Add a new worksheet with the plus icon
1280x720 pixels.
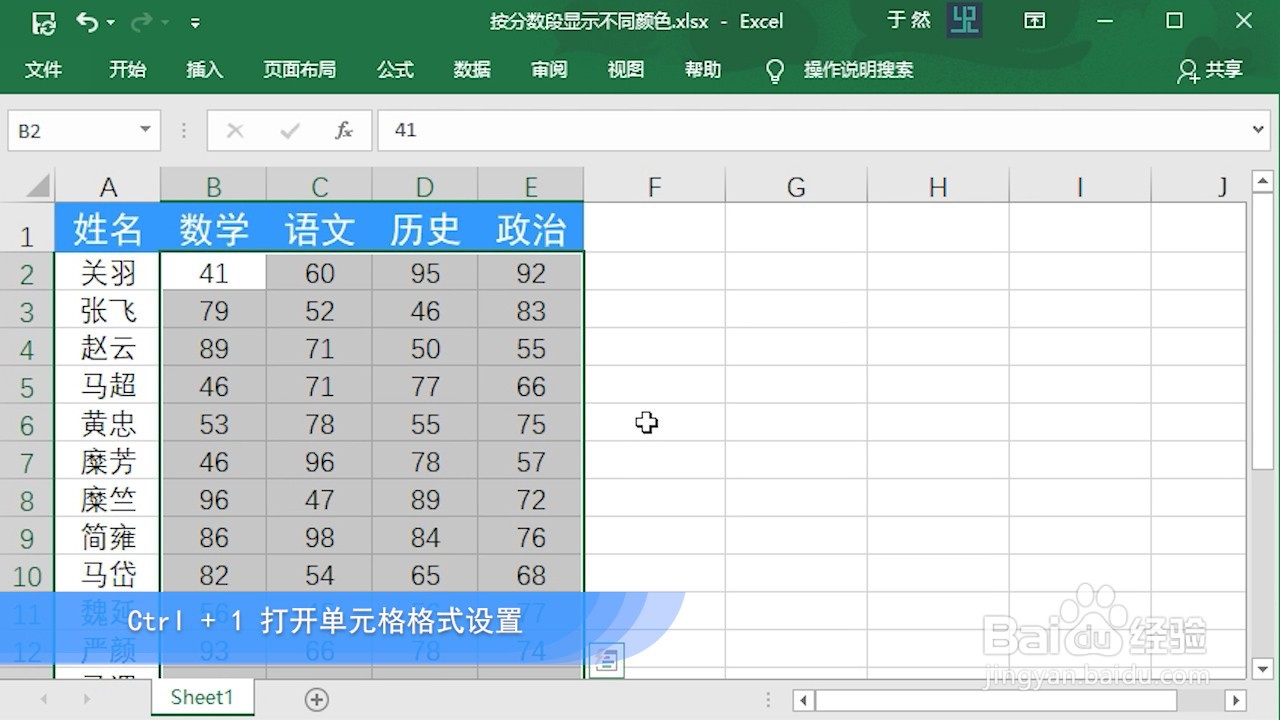316,698
